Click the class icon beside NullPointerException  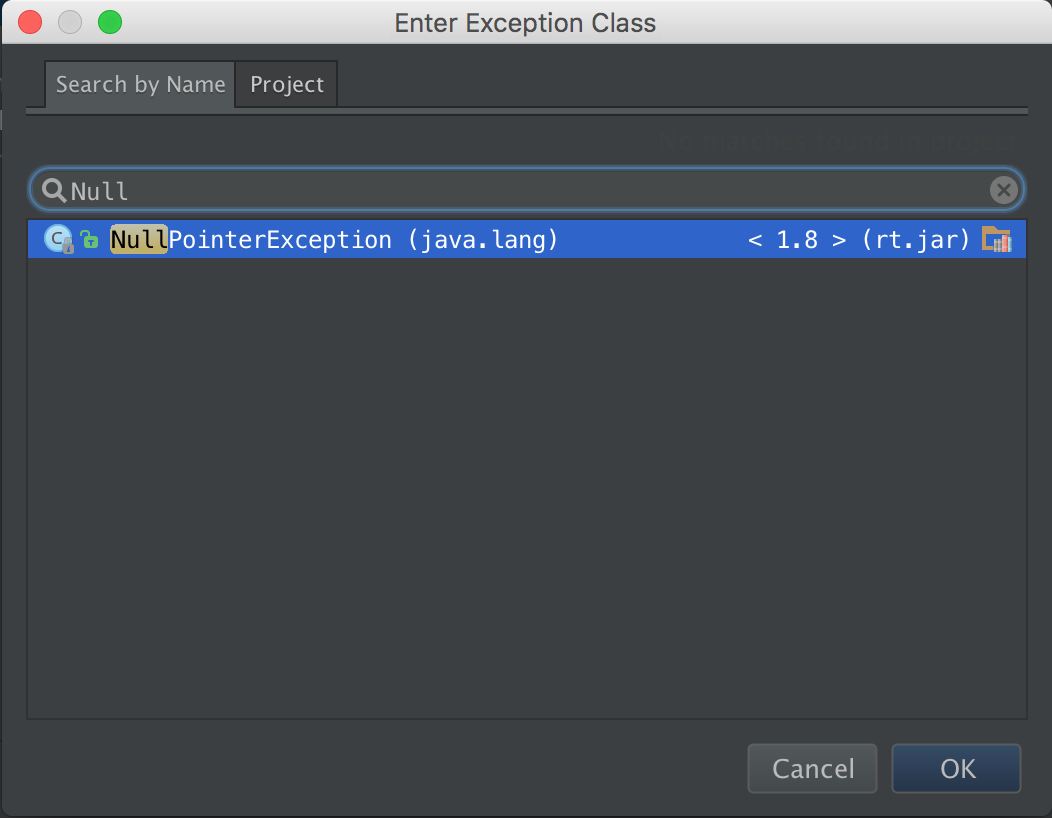tap(57, 239)
